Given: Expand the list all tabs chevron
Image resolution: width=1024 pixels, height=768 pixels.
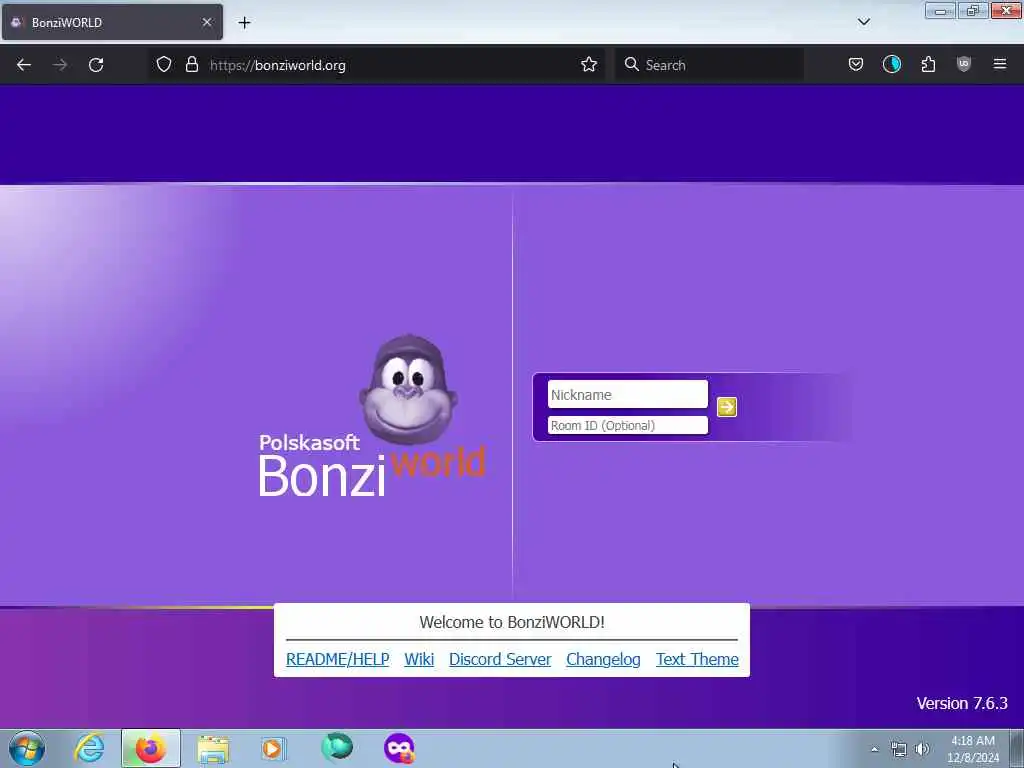Looking at the screenshot, I should click(863, 22).
